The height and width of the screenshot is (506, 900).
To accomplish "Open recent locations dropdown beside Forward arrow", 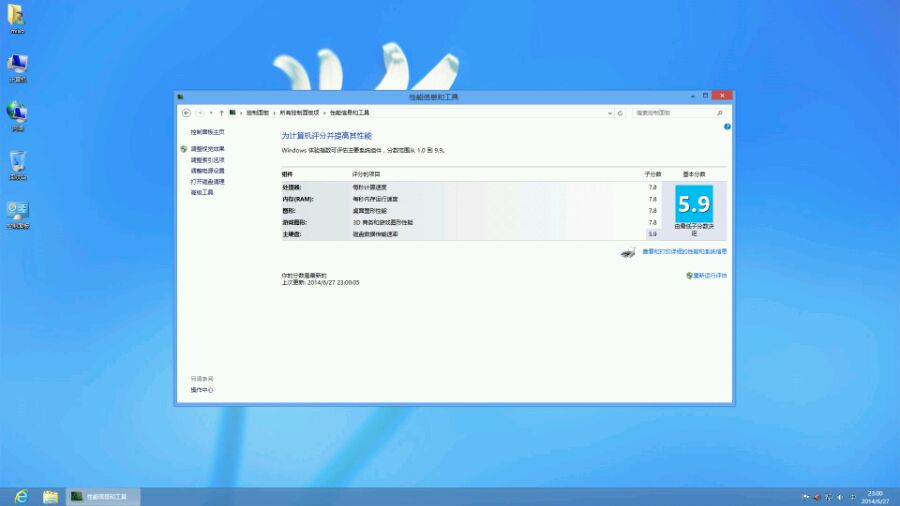I will (211, 113).
